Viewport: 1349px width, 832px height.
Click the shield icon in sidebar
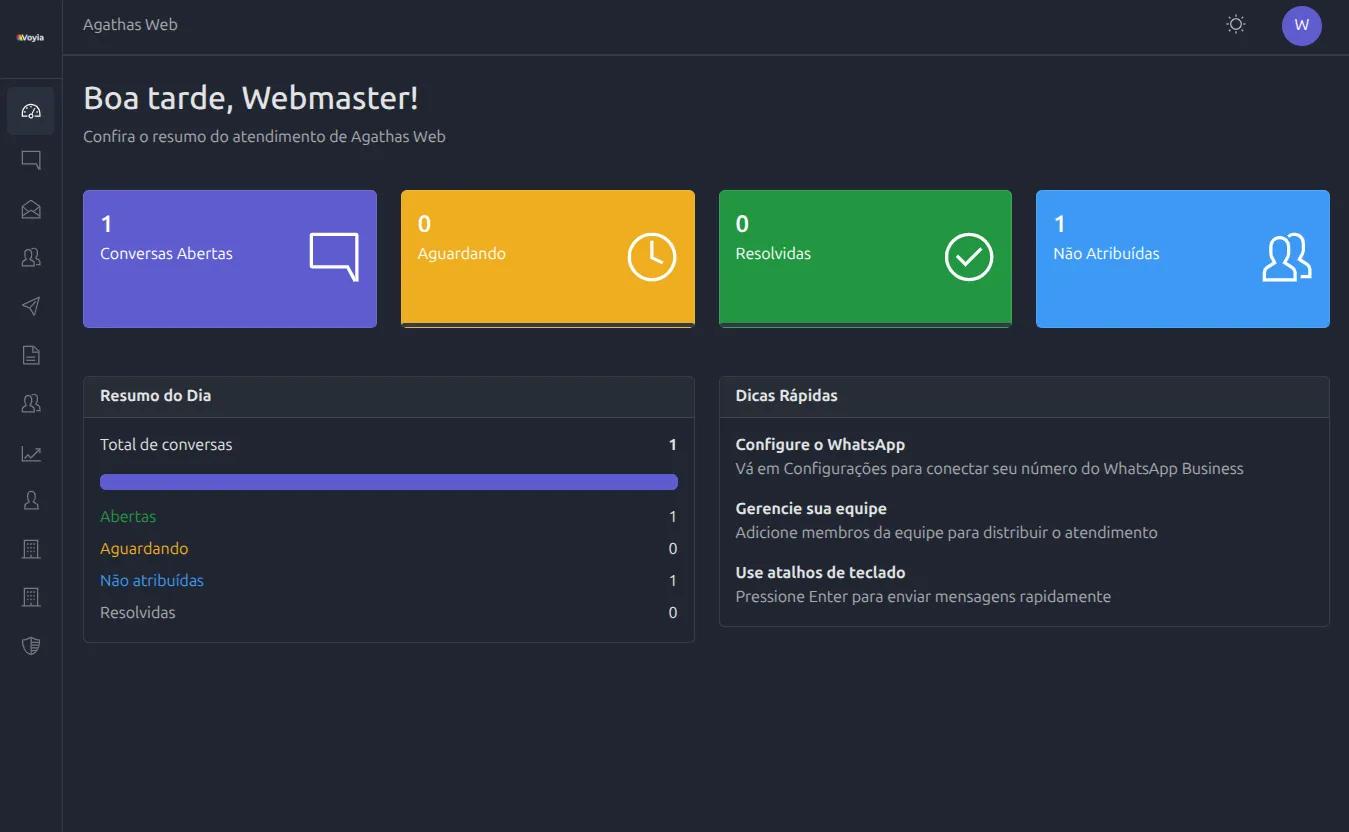pos(31,646)
